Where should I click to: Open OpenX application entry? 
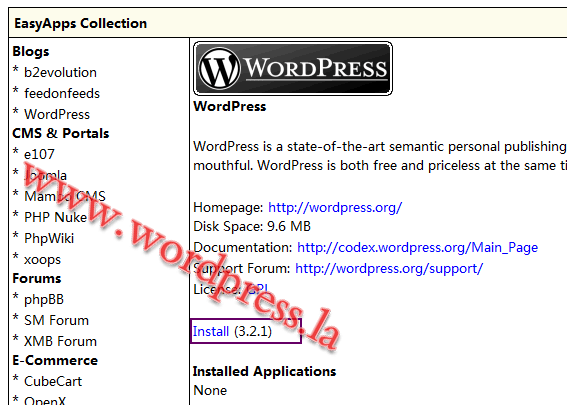[x=45, y=401]
